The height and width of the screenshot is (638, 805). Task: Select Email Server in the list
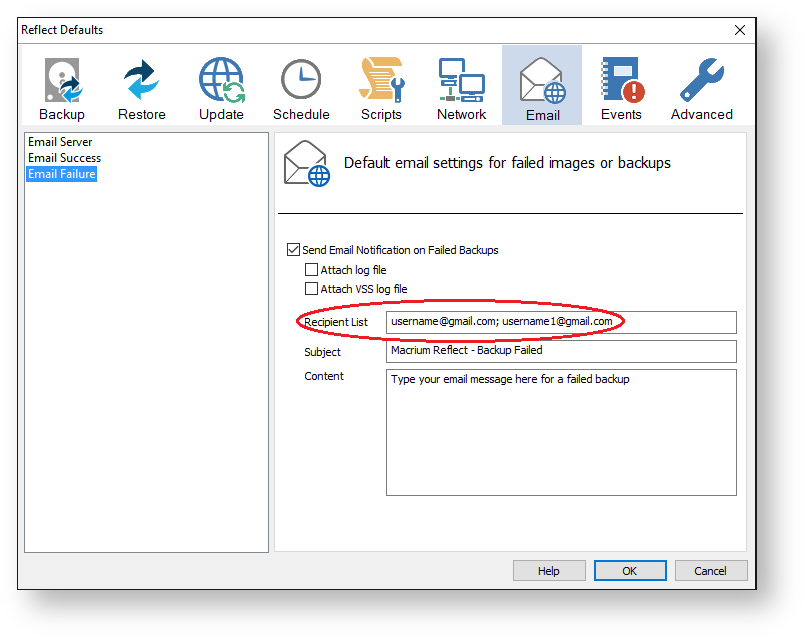click(60, 142)
